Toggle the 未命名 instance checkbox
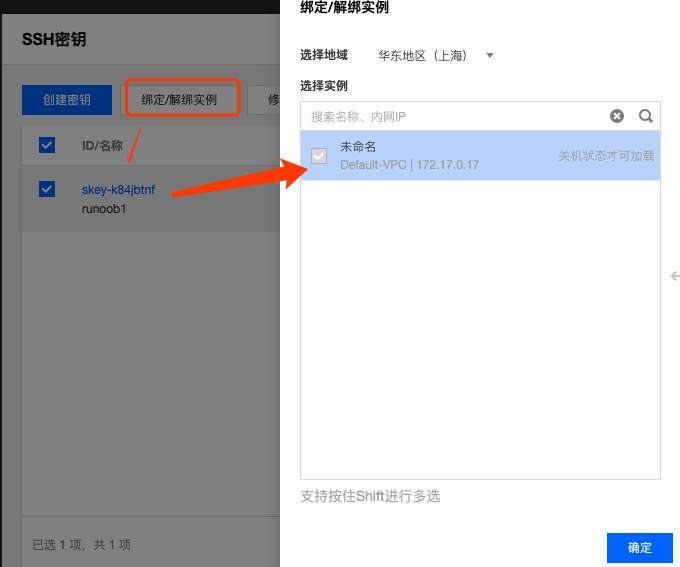 (x=319, y=156)
